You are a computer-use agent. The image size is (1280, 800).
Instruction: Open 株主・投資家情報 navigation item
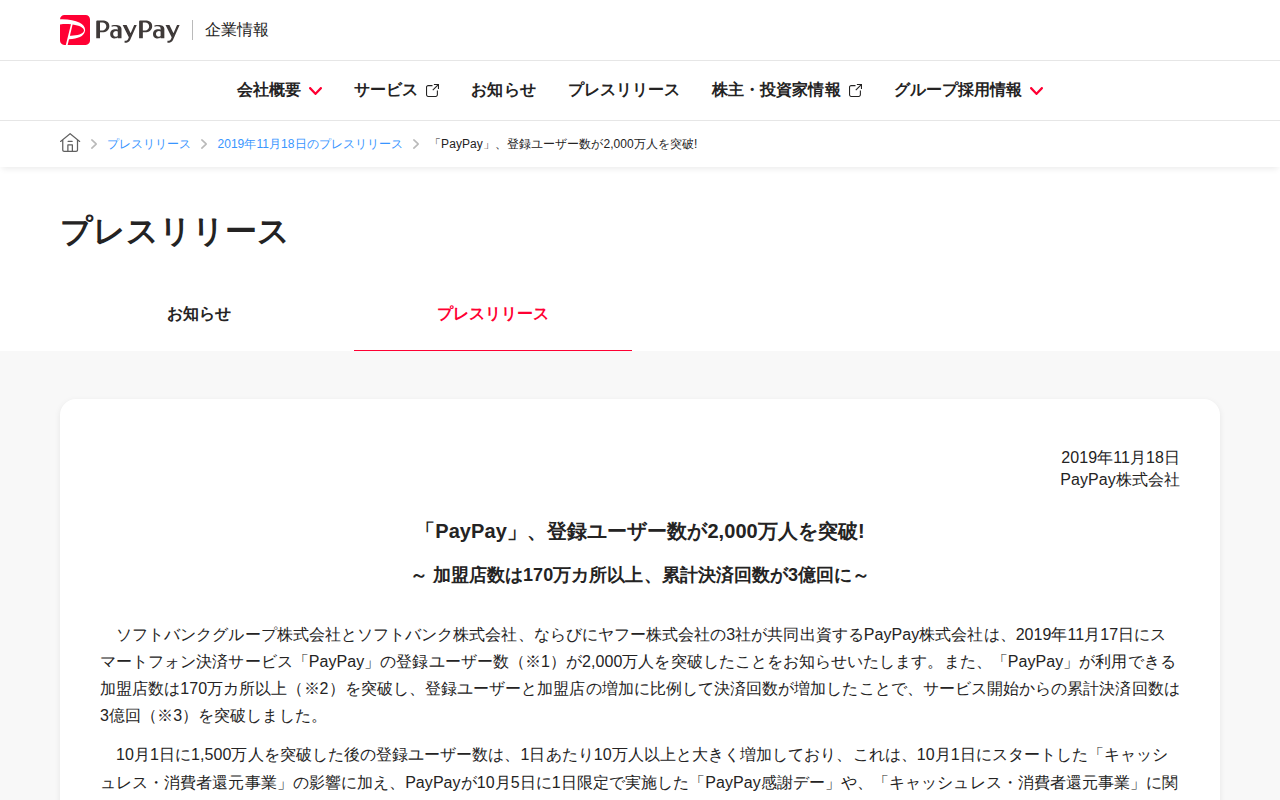787,90
